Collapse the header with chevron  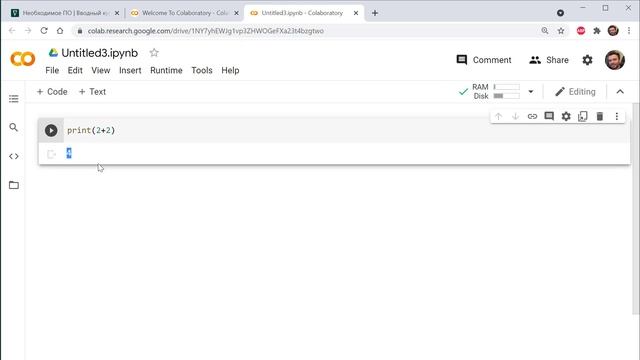click(620, 92)
